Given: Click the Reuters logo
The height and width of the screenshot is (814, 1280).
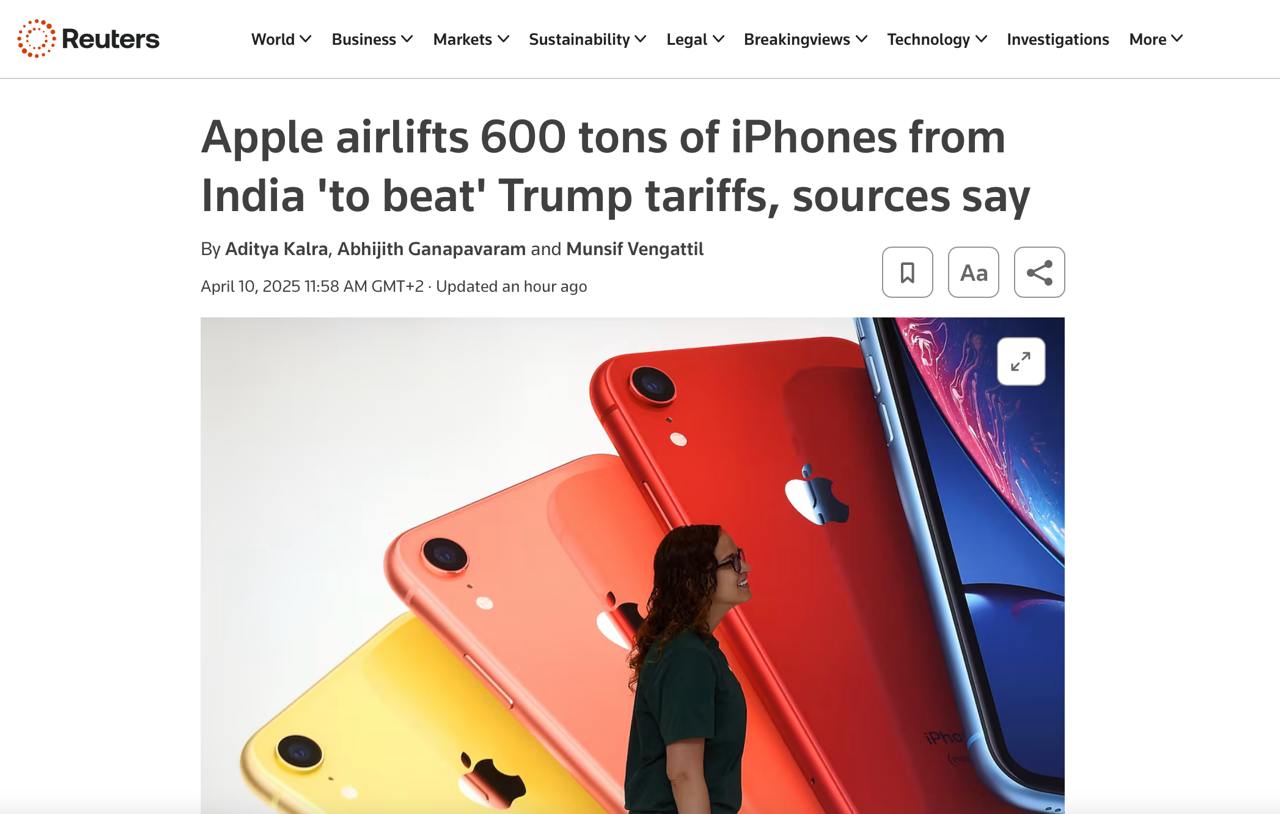Looking at the screenshot, I should pyautogui.click(x=88, y=39).
